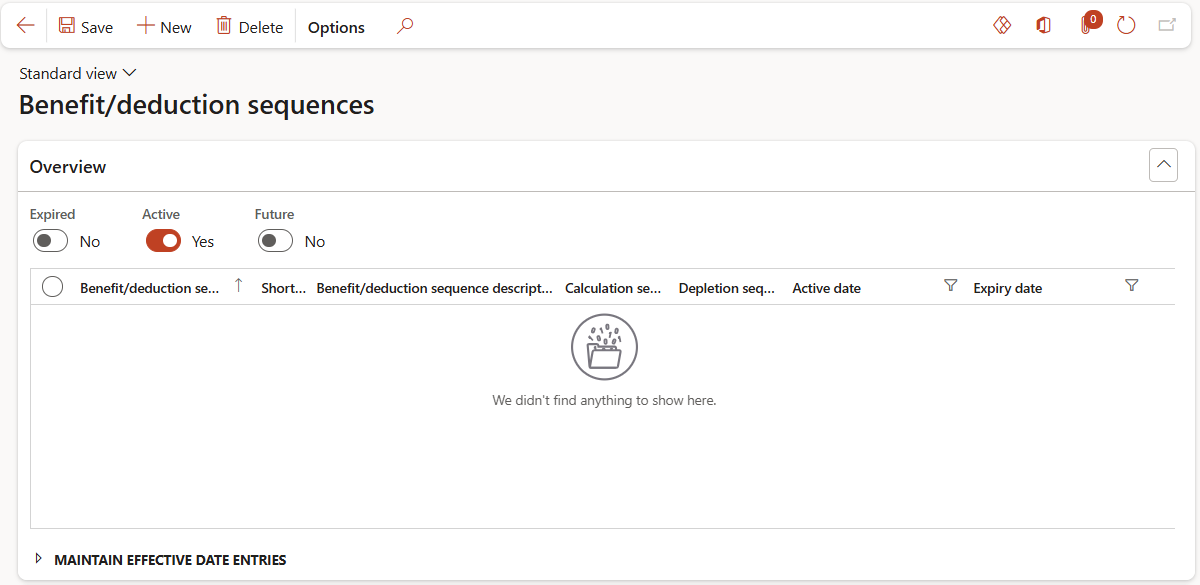Turn off the Active switch
Viewport: 1200px width, 585px height.
point(163,241)
